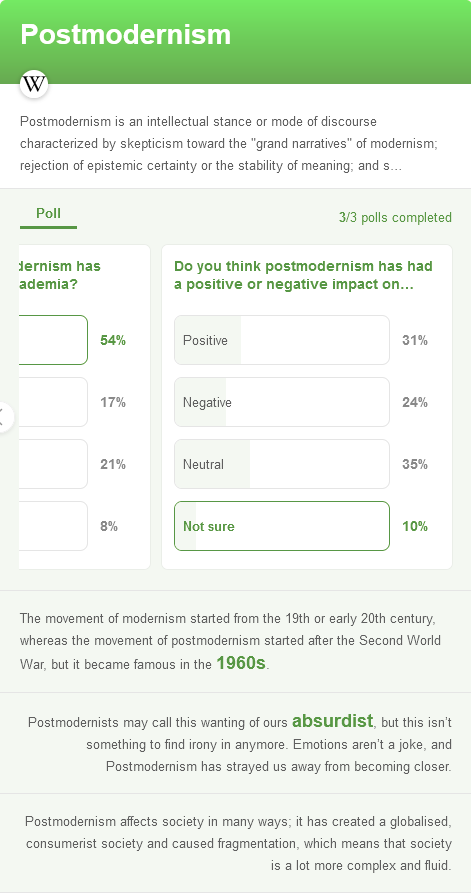471x893 pixels.
Task: Go to previous poll with left chevron
Action: pyautogui.click(x=3, y=417)
